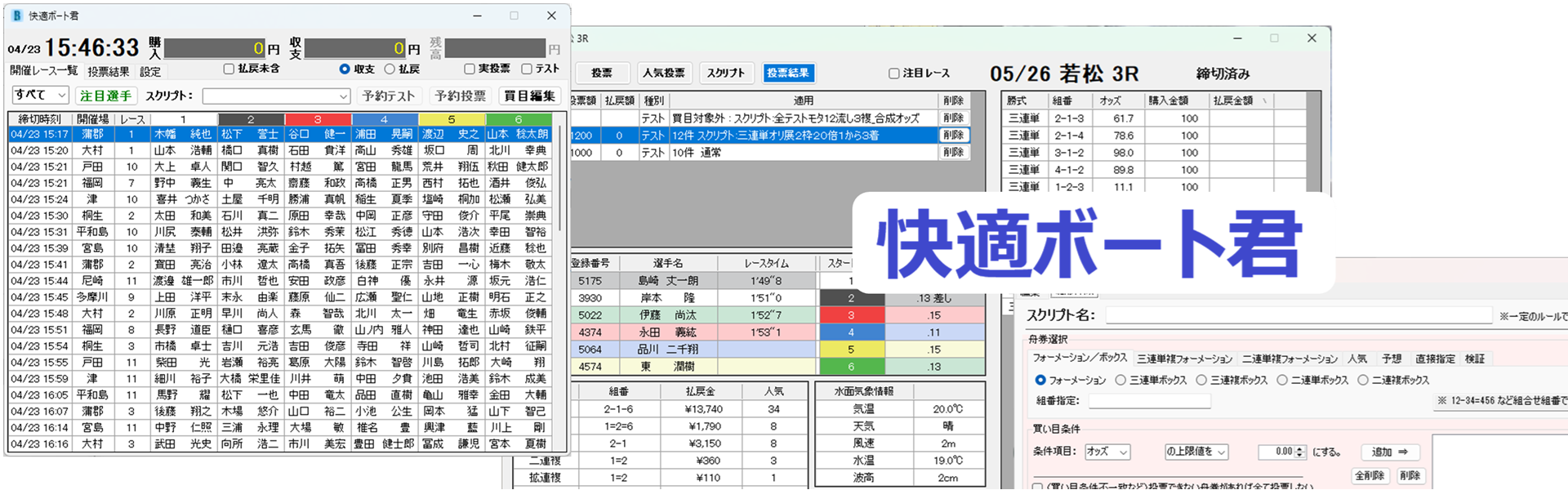Image resolution: width=1568 pixels, height=490 pixels.
Task: Click the yellow boat 5 column header
Action: click(x=451, y=119)
